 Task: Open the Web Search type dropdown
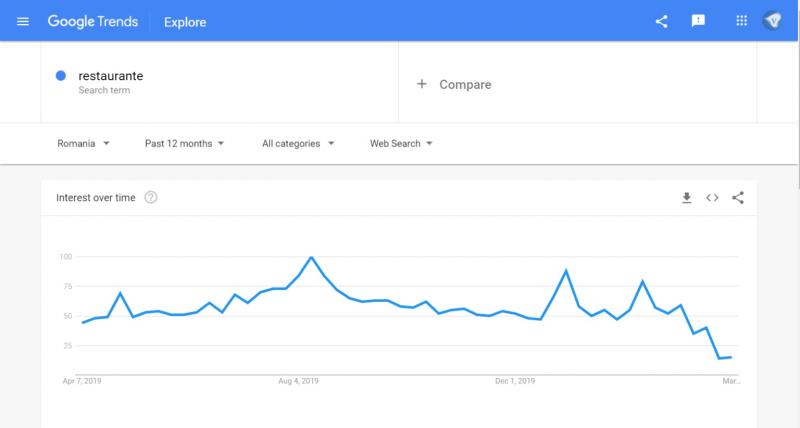click(401, 144)
